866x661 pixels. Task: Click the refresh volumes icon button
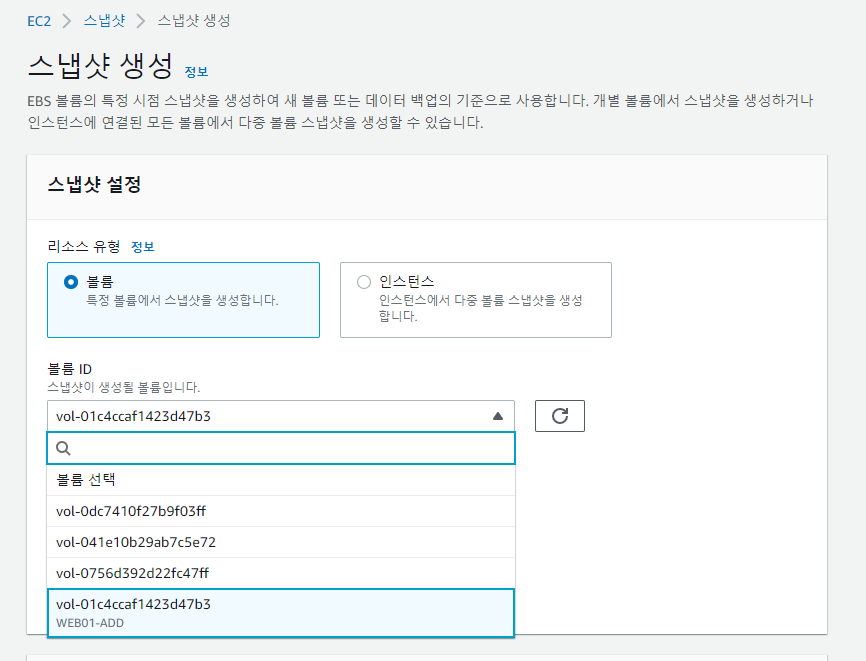pos(559,416)
